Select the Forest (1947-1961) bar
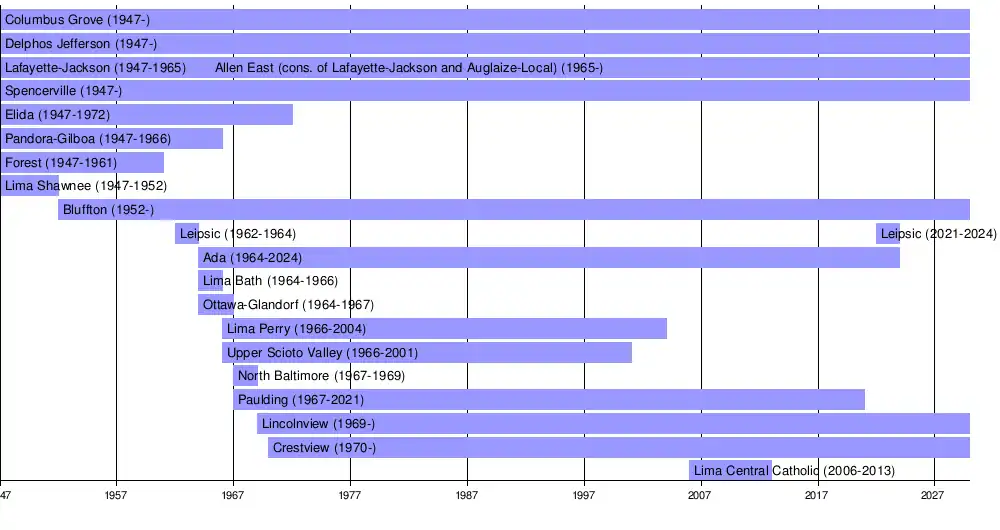 pos(82,163)
